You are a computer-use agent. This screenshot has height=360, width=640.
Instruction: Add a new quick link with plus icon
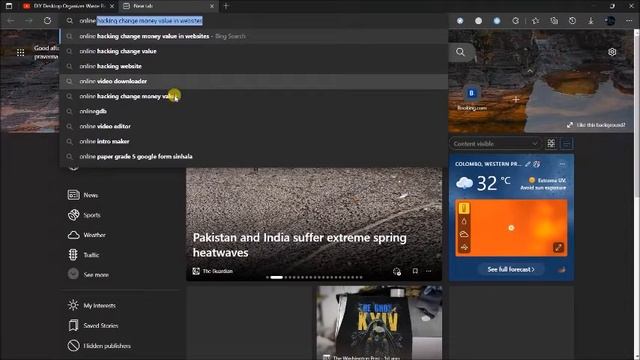pyautogui.click(x=516, y=99)
